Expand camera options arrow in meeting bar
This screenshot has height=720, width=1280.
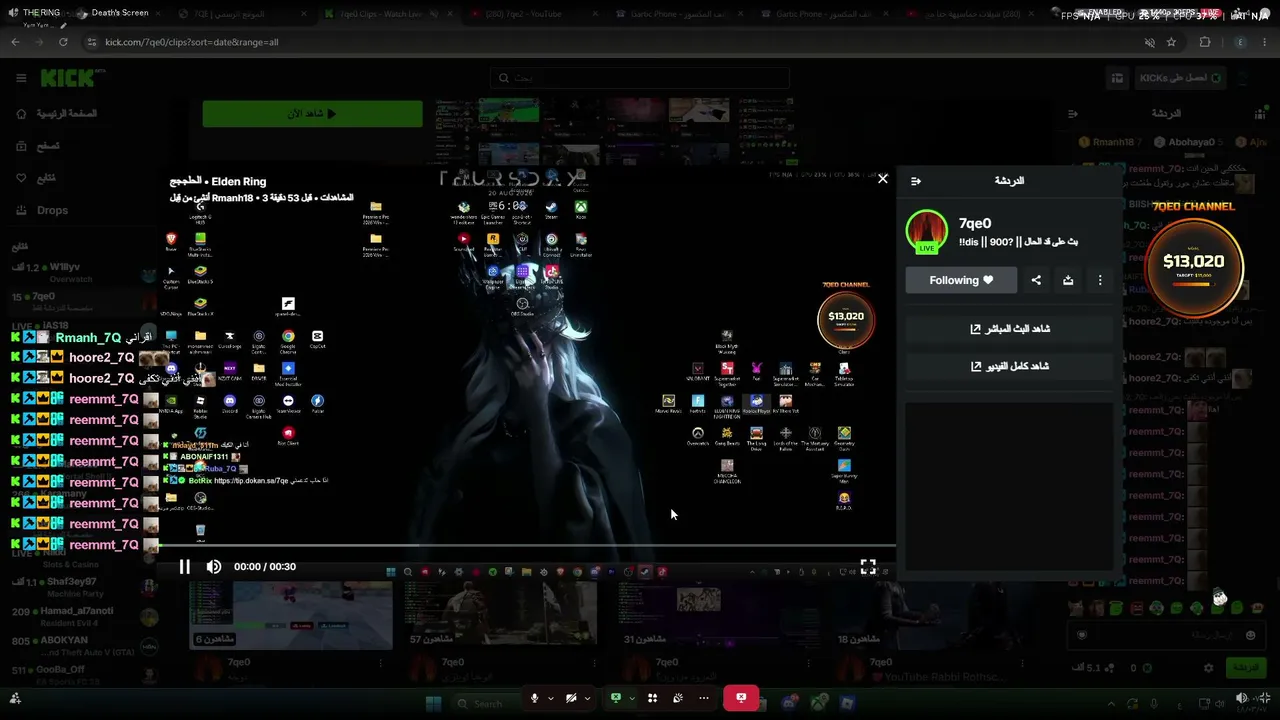587,698
